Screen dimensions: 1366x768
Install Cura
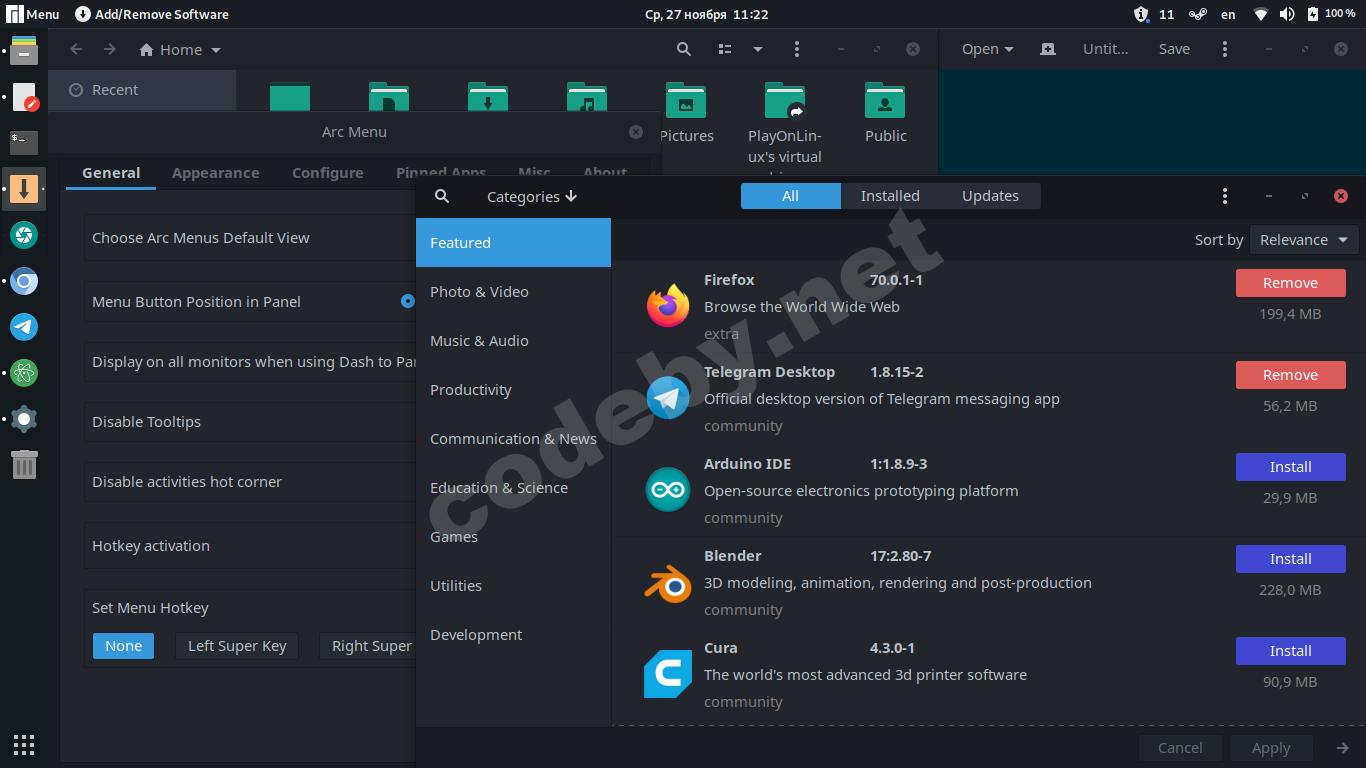1291,651
